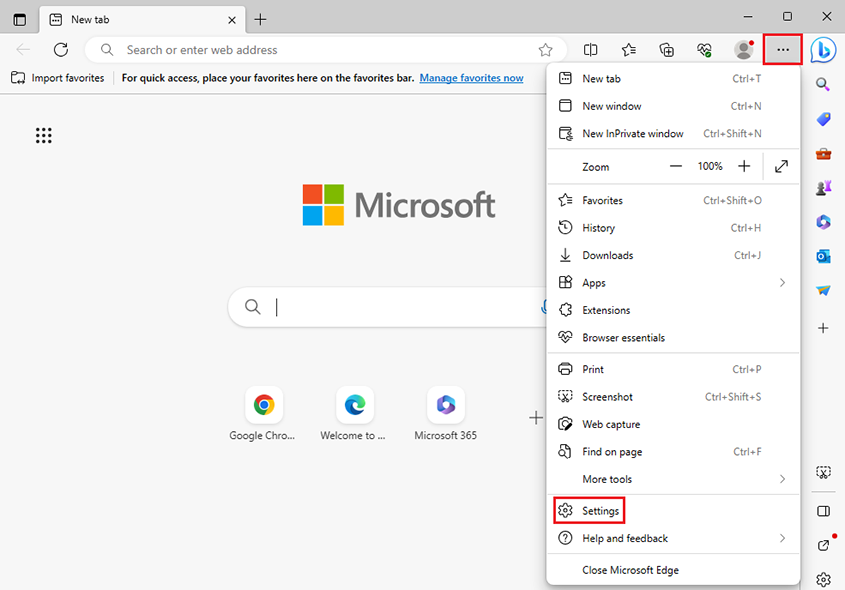Screen dimensions: 845x590
Task: Customize sidebar with plus icon
Action: (x=823, y=328)
